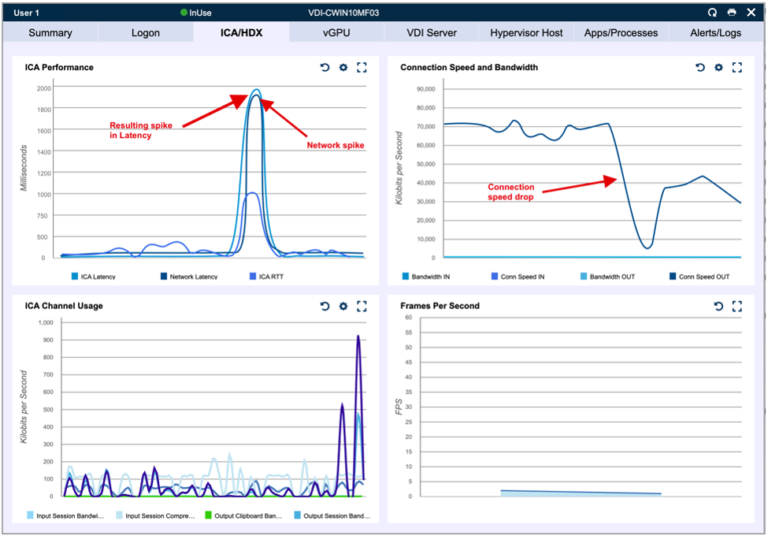Toggle the ICA RTT legend series
768x536 pixels.
266,276
